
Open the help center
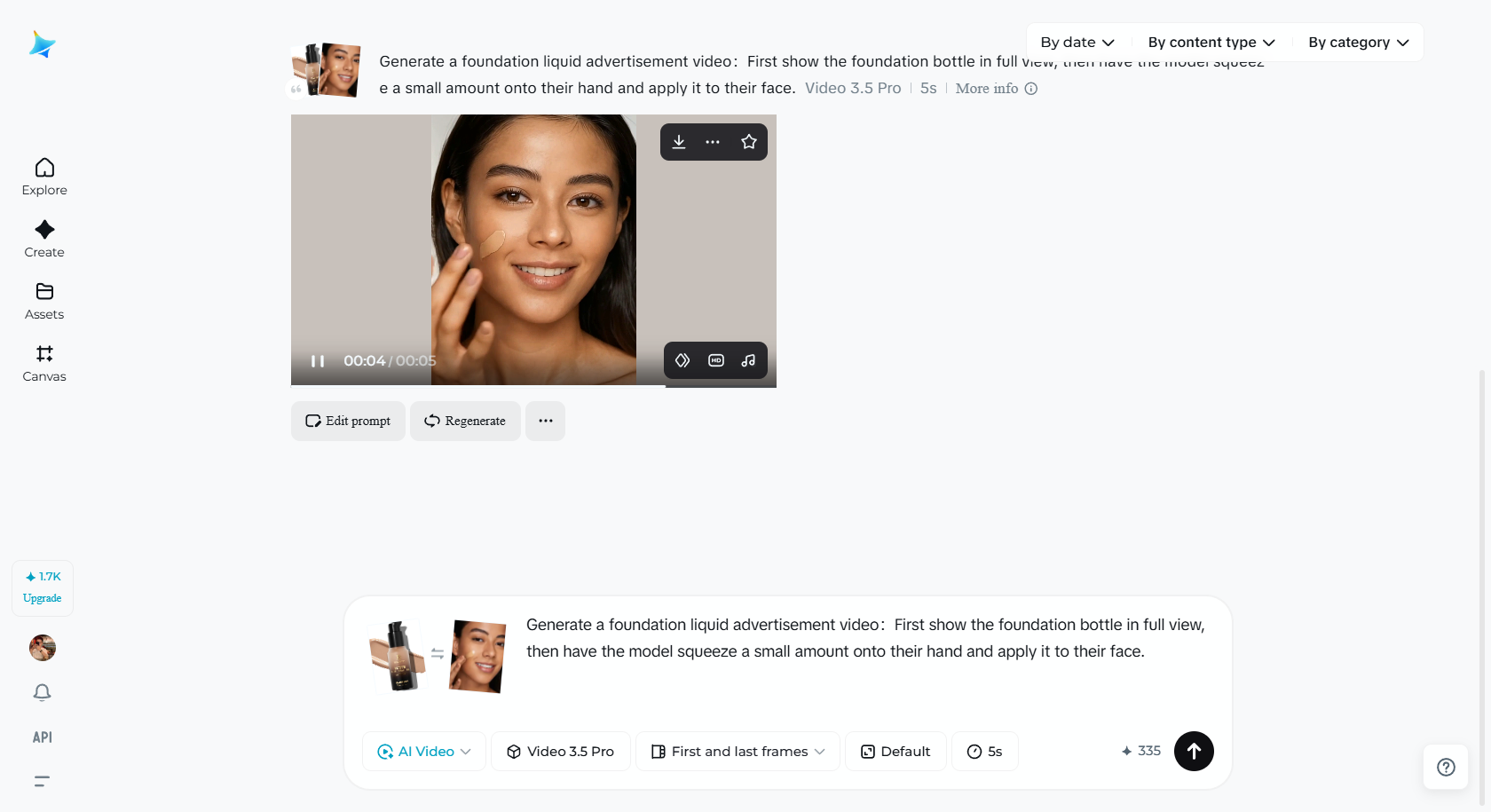tap(1445, 767)
